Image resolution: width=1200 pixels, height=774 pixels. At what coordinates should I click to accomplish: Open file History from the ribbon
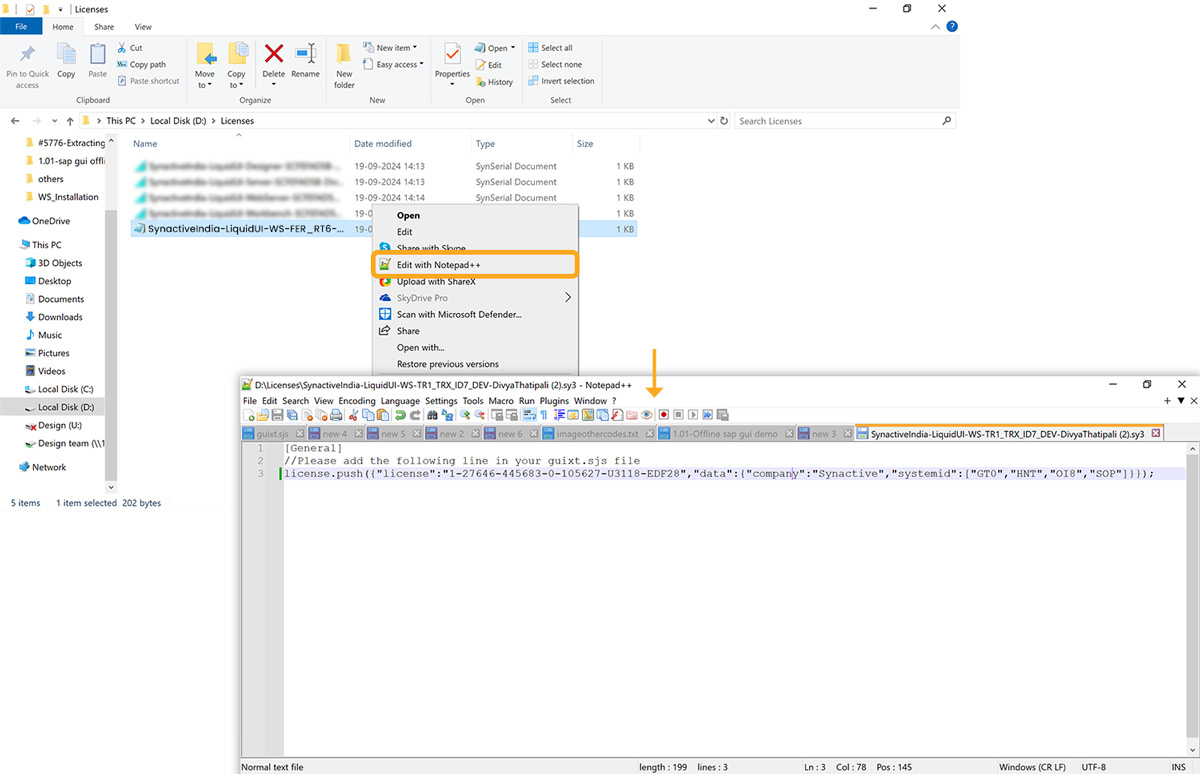click(x=494, y=82)
